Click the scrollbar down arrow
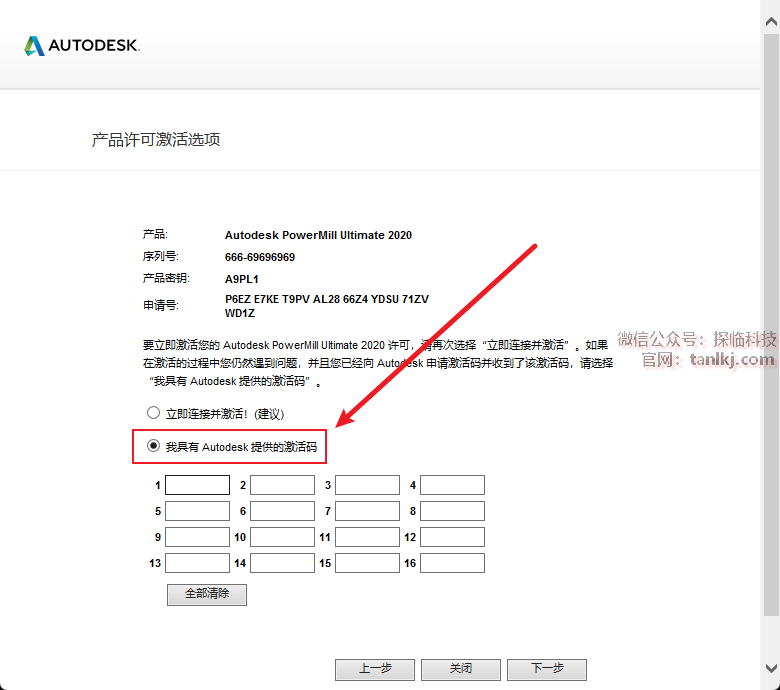Screen dimensions: 780x690 pos(771,668)
